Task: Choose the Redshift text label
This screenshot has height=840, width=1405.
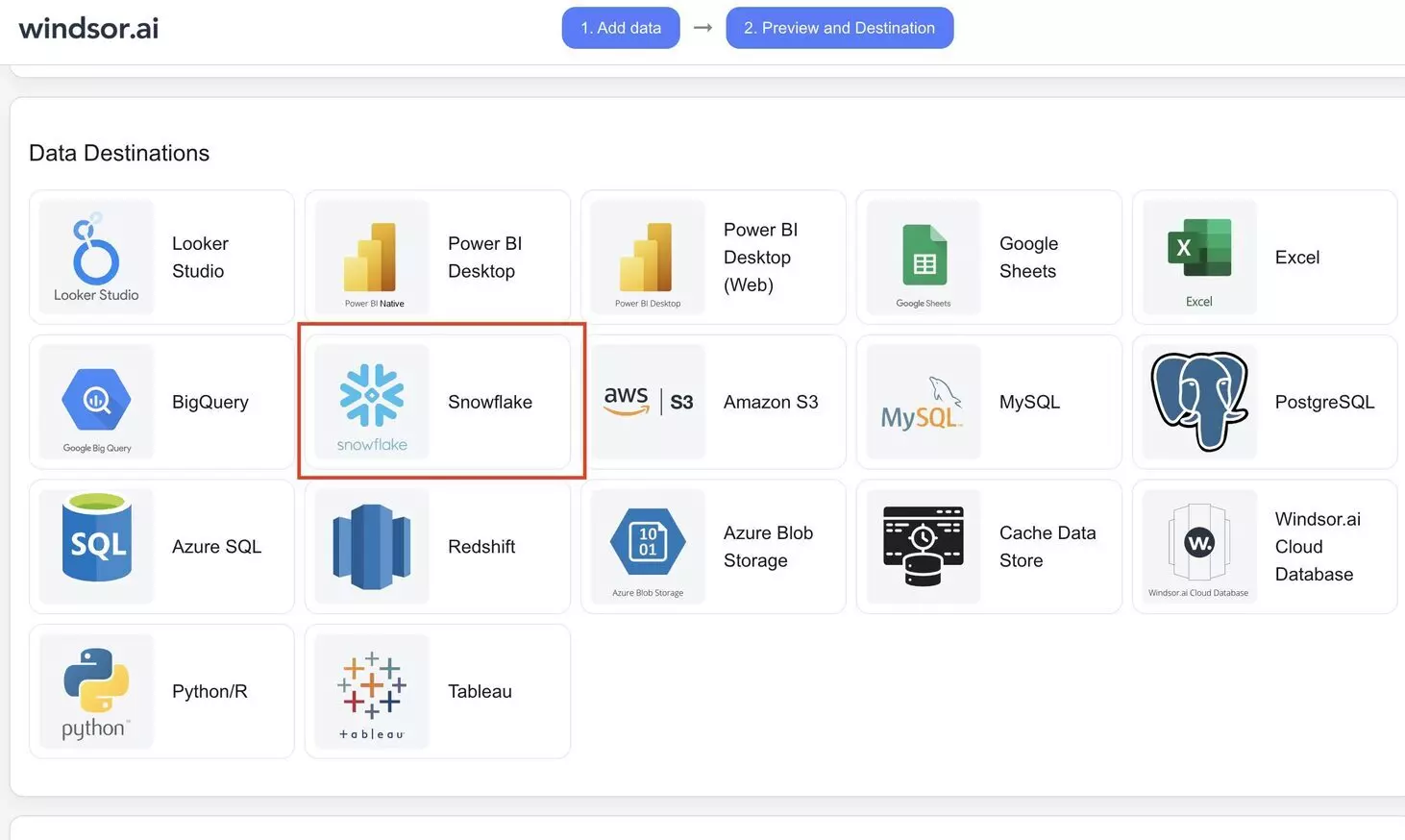Action: [x=481, y=546]
